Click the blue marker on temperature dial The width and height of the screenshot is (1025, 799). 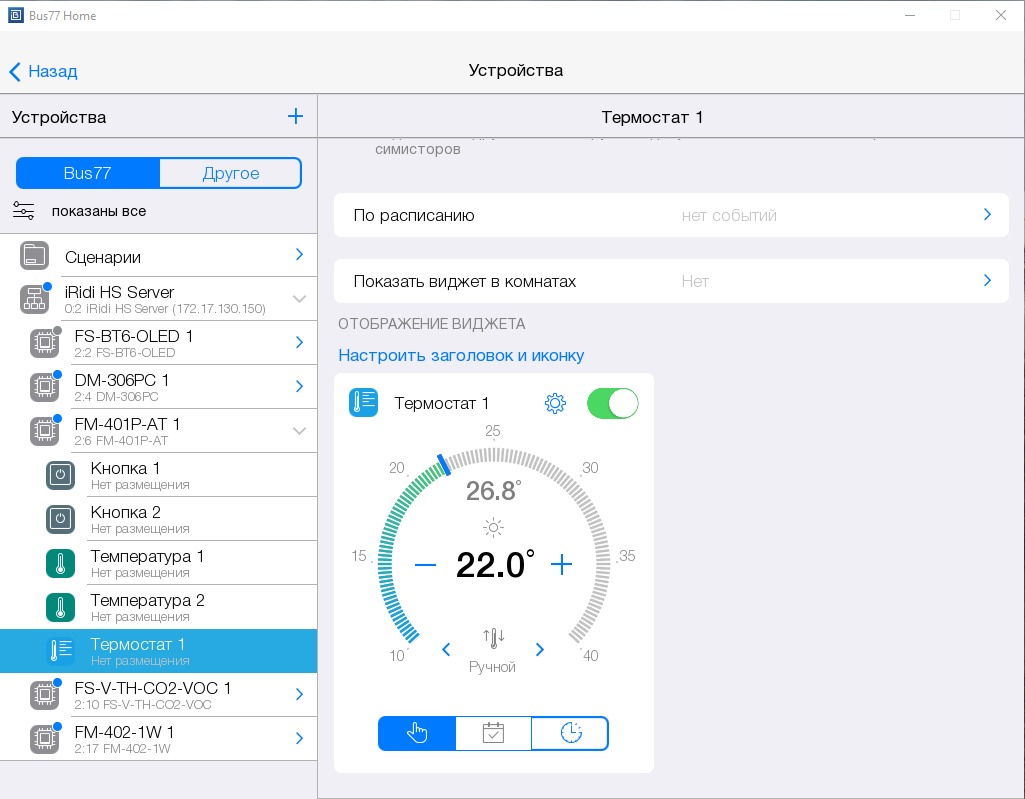442,465
